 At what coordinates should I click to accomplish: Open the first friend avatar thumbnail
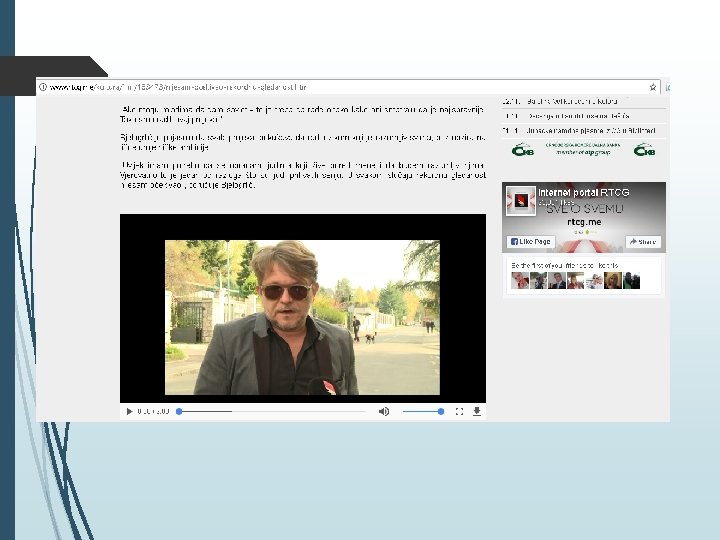520,280
